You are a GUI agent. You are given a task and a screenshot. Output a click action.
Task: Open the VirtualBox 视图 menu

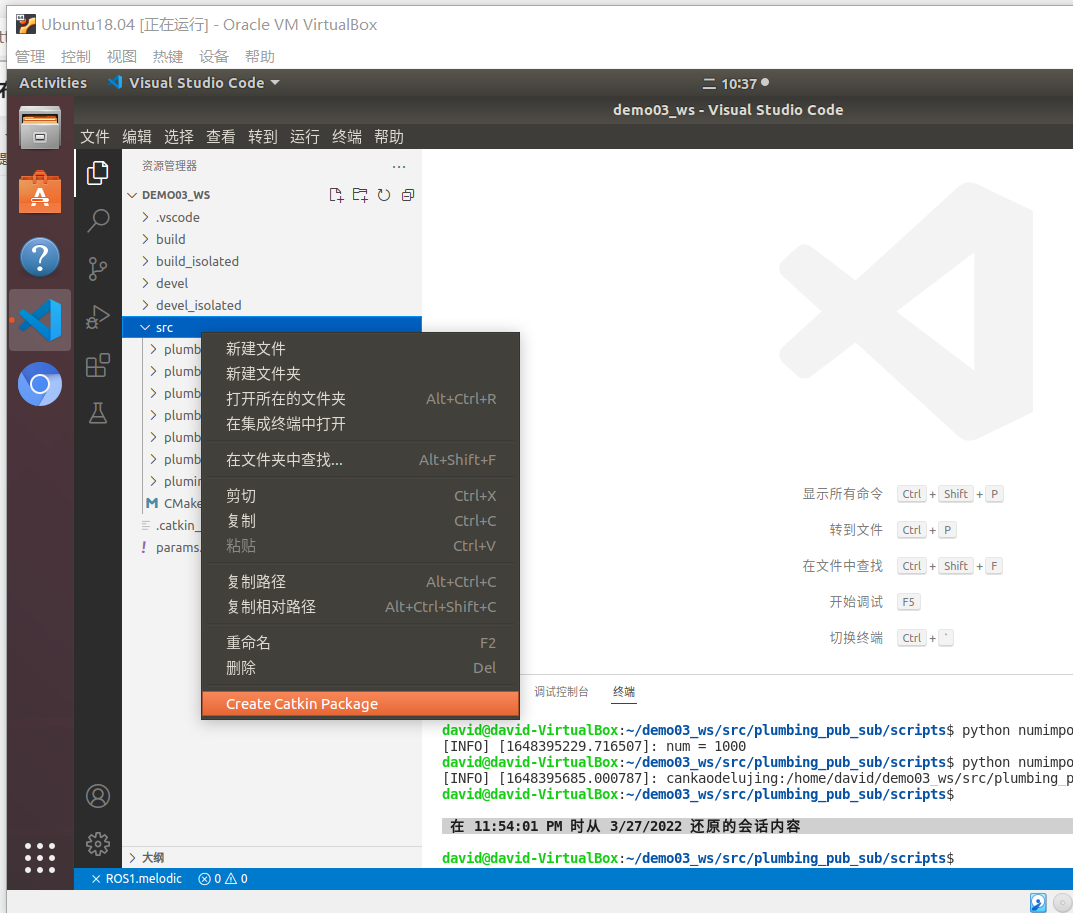122,57
